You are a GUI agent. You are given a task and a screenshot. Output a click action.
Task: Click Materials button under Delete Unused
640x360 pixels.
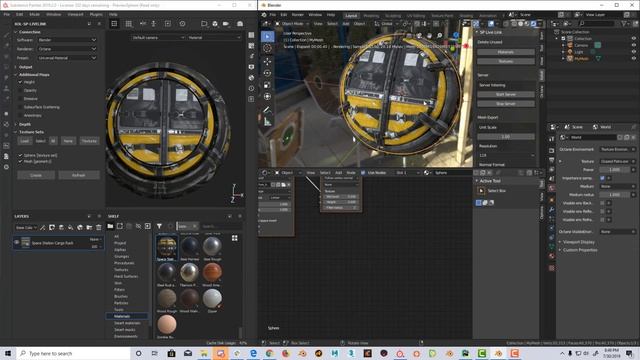tap(506, 52)
